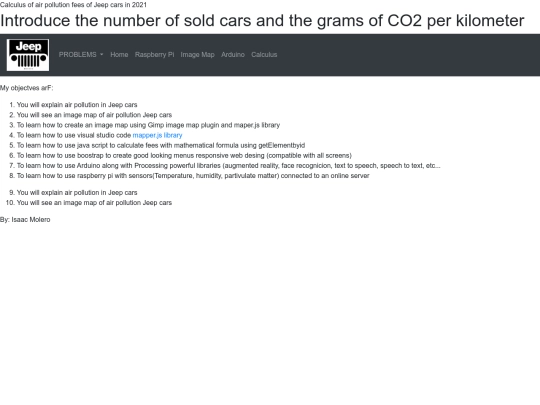Click the small title about pollution fees 2021
540x405 pixels.
tap(73, 5)
